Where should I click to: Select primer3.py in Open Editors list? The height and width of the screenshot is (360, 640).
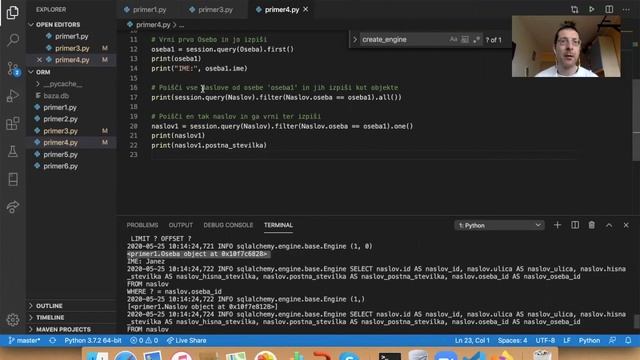[72, 48]
